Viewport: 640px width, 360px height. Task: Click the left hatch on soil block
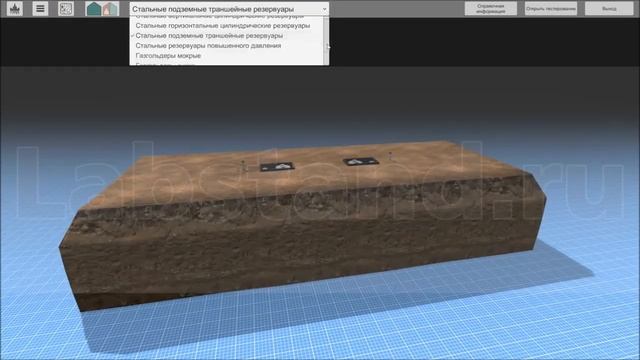277,167
